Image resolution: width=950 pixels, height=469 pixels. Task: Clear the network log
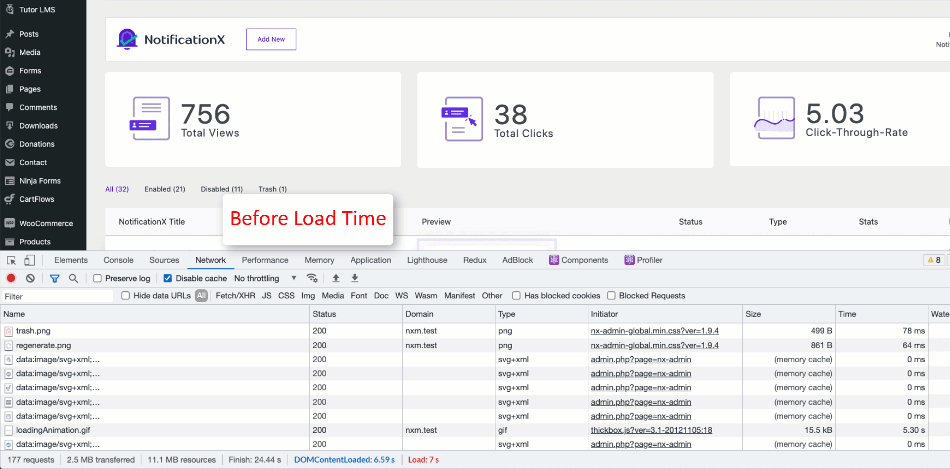coord(30,278)
